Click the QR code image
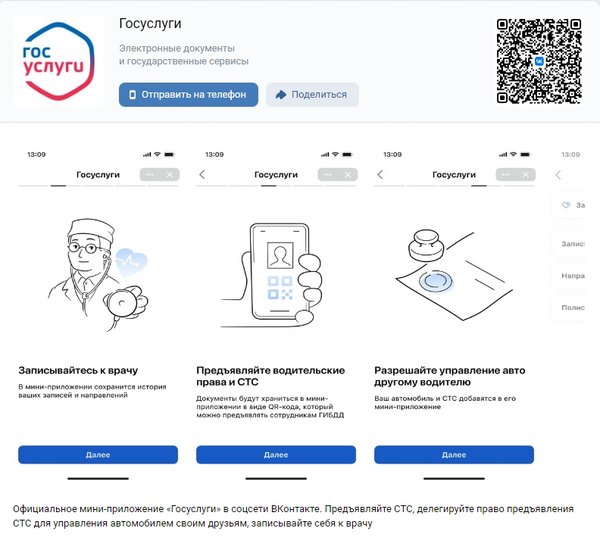The width and height of the screenshot is (600, 550). tap(539, 61)
